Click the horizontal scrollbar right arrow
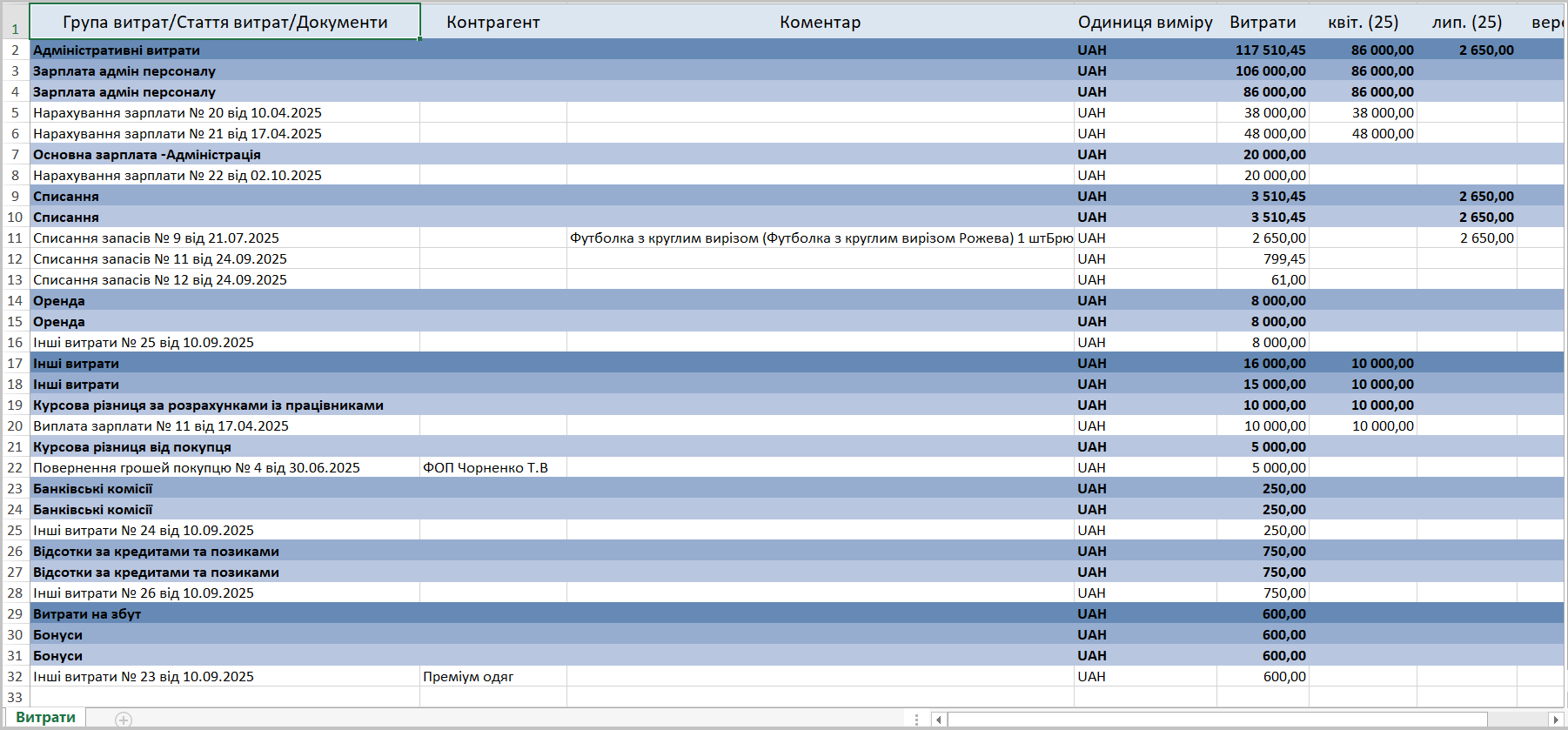The image size is (1568, 730). pos(1556,720)
